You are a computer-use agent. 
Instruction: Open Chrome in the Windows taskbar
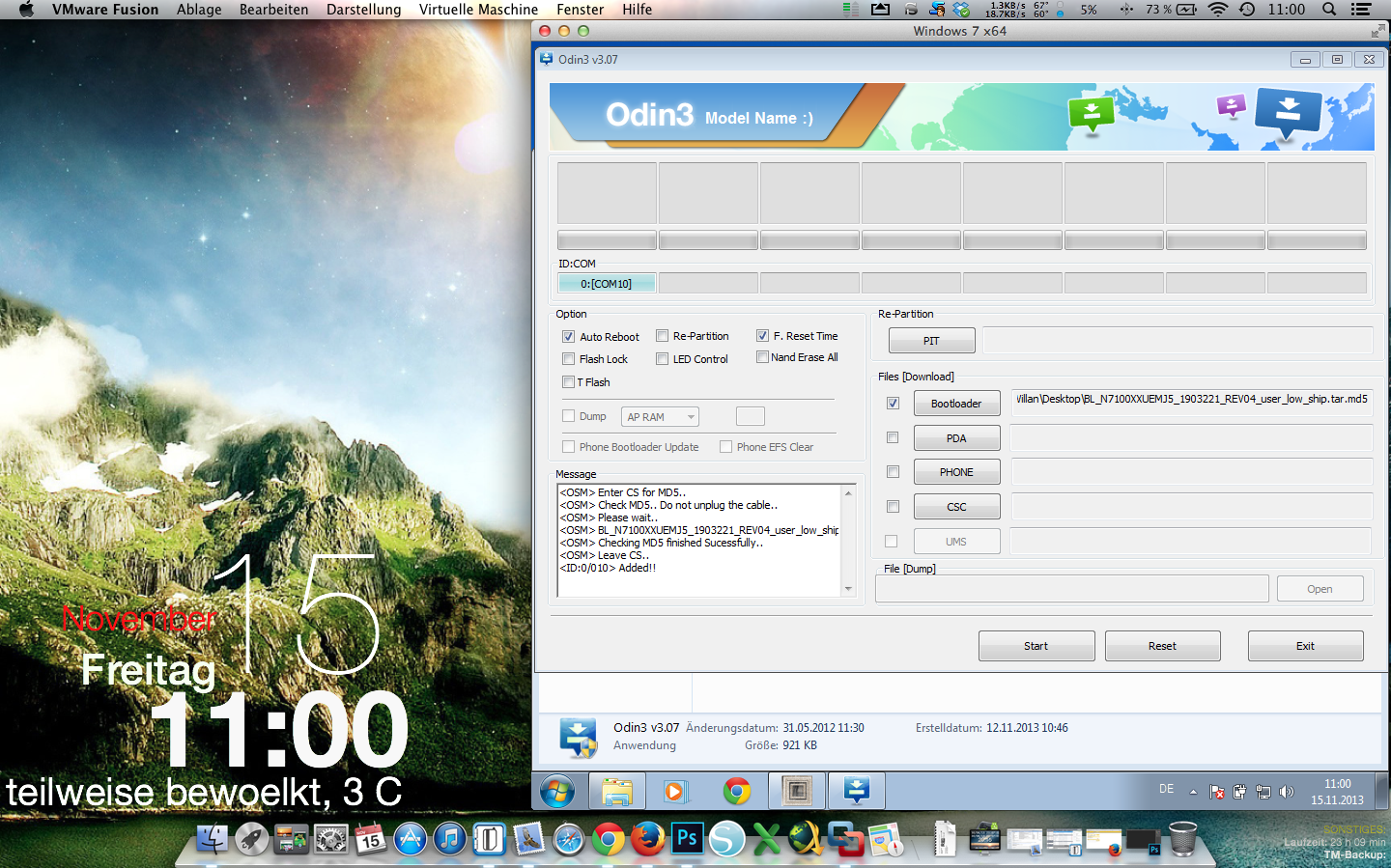(x=737, y=792)
